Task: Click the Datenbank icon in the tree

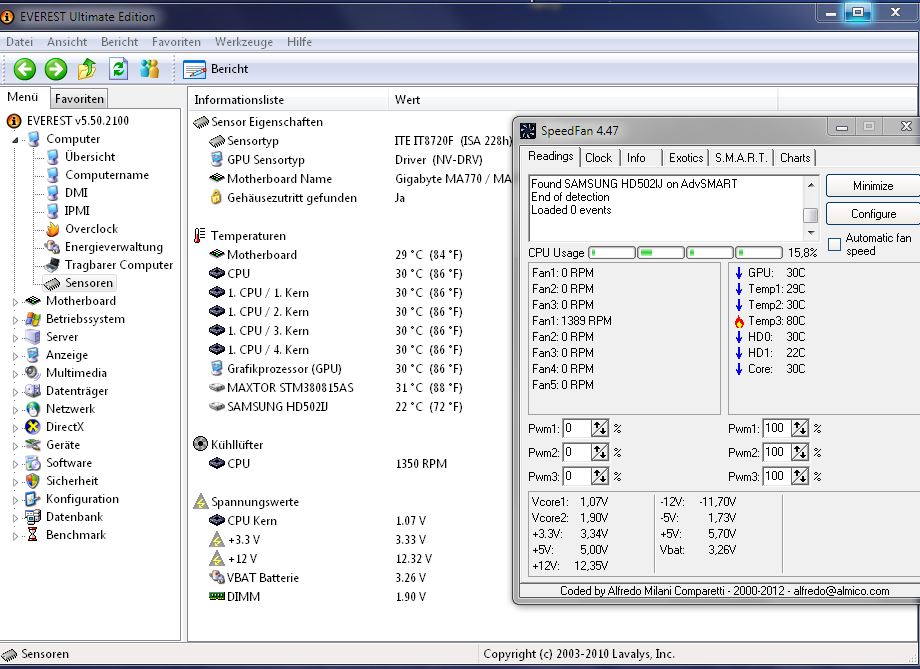Action: coord(33,517)
